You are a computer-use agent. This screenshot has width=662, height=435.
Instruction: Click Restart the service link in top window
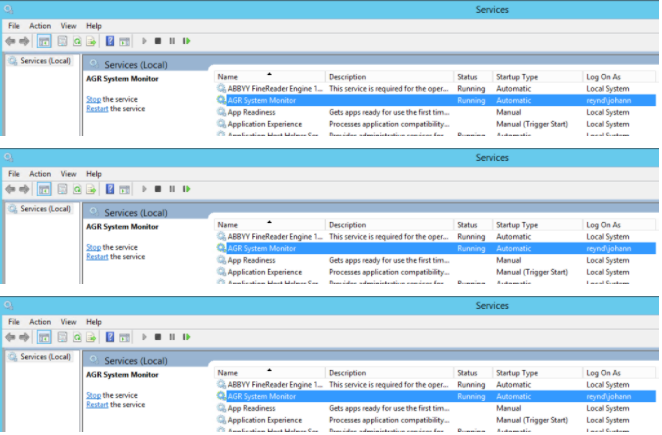pyautogui.click(x=97, y=109)
